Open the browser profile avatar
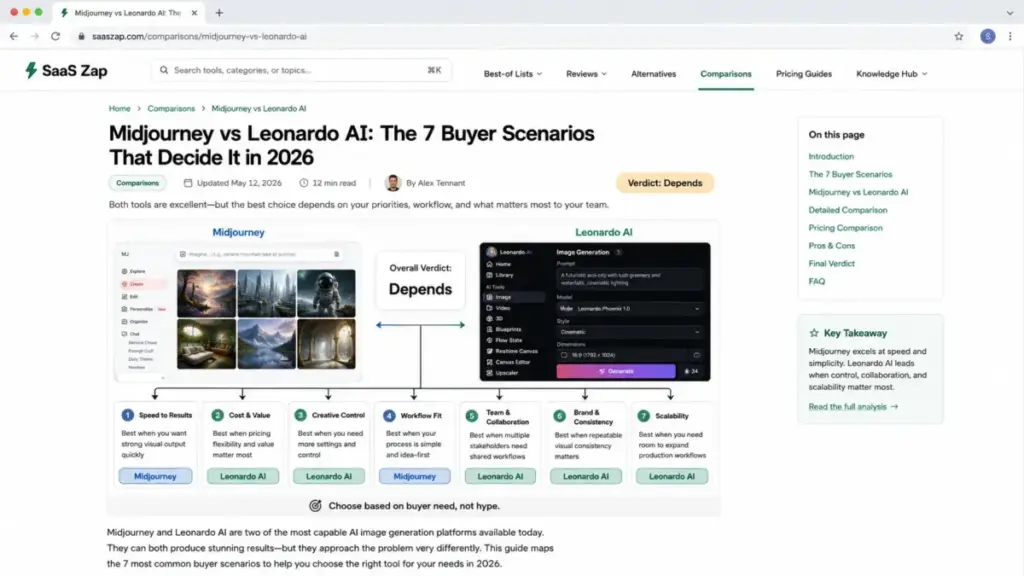This screenshot has height=576, width=1024. click(987, 37)
